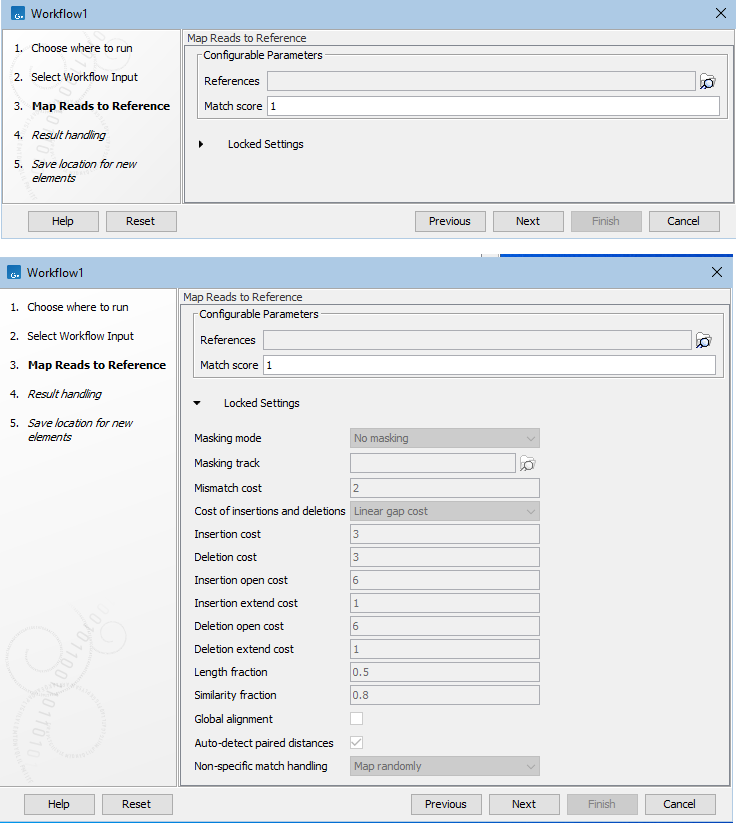
Task: Open the Non-specific match handling dropdown
Action: coord(445,767)
